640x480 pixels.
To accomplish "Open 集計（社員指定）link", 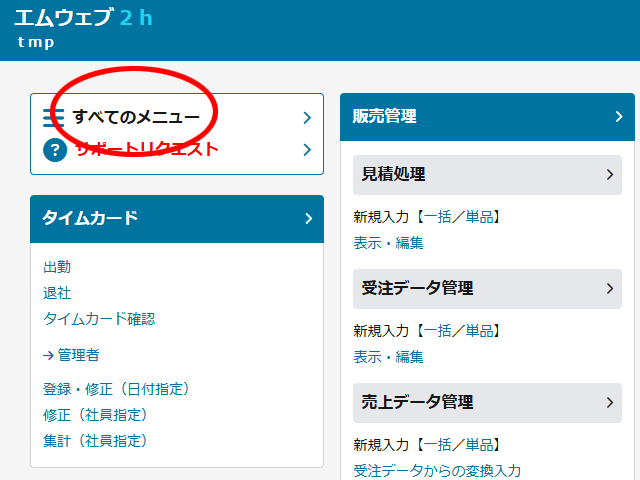I will coord(95,441).
